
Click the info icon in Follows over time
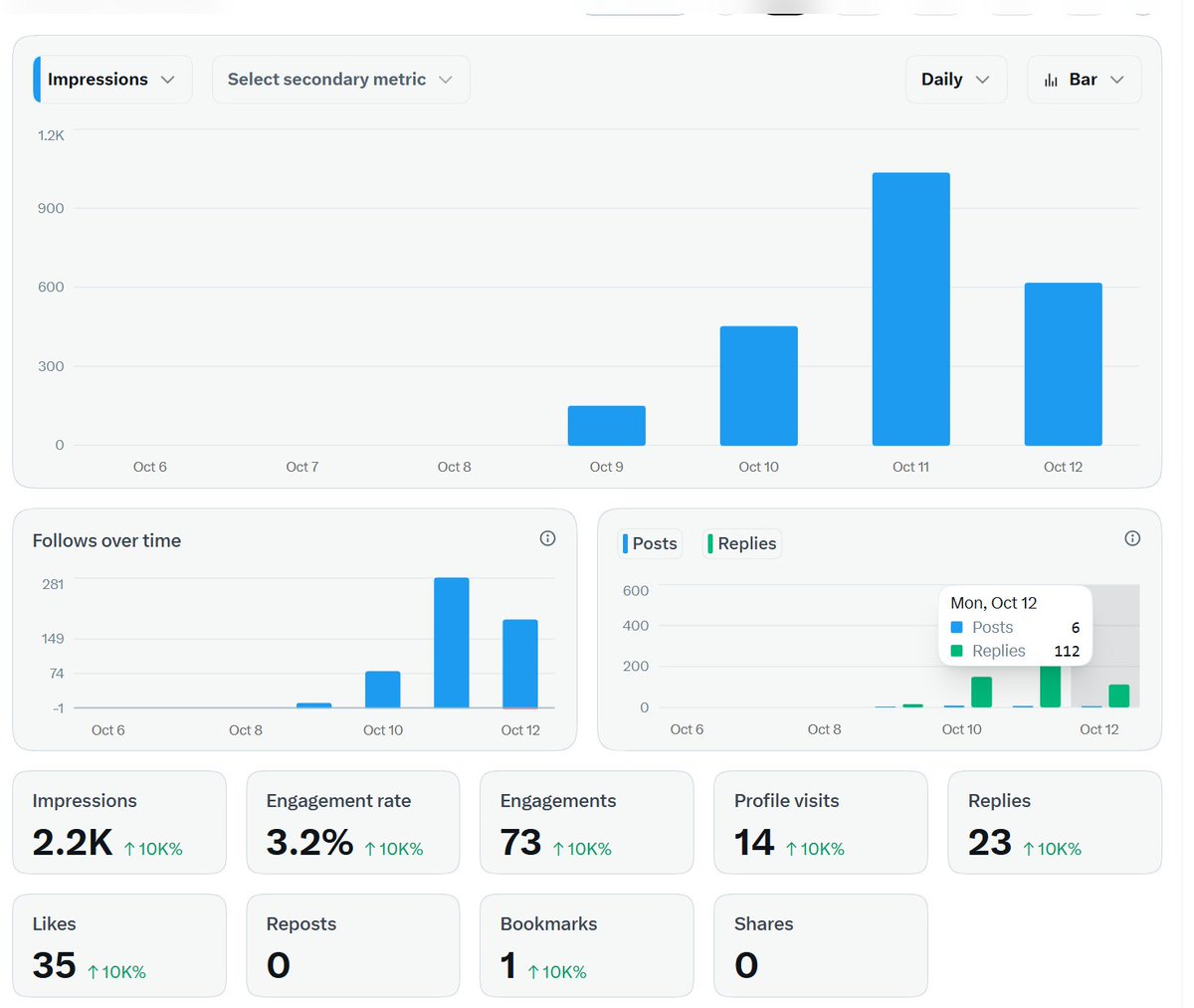point(547,538)
